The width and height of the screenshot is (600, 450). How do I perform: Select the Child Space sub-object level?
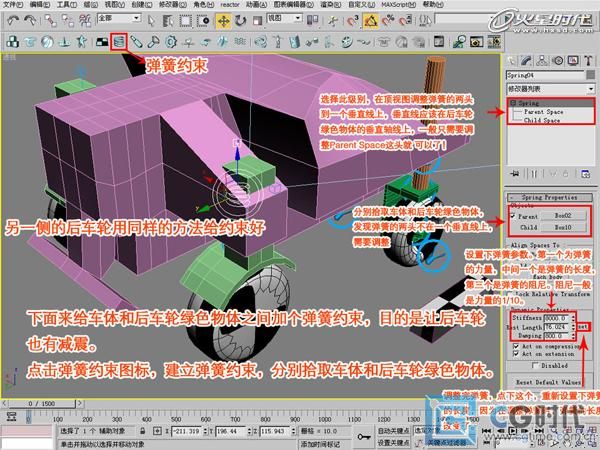pyautogui.click(x=541, y=120)
